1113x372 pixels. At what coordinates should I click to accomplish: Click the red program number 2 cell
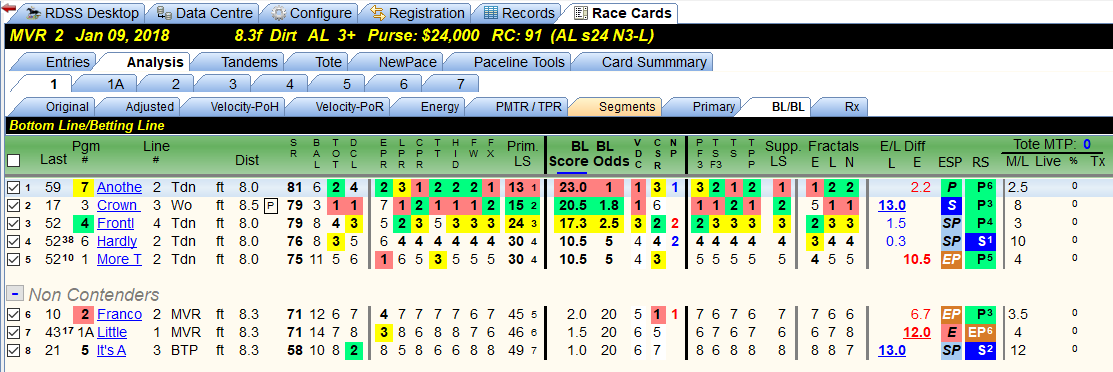[84, 314]
